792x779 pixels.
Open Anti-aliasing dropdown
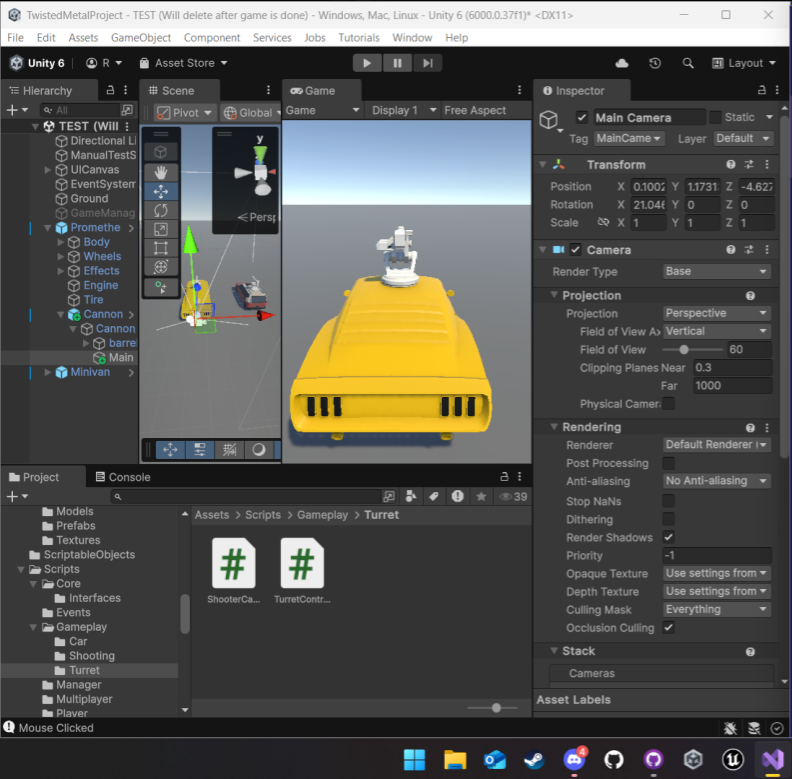[716, 481]
